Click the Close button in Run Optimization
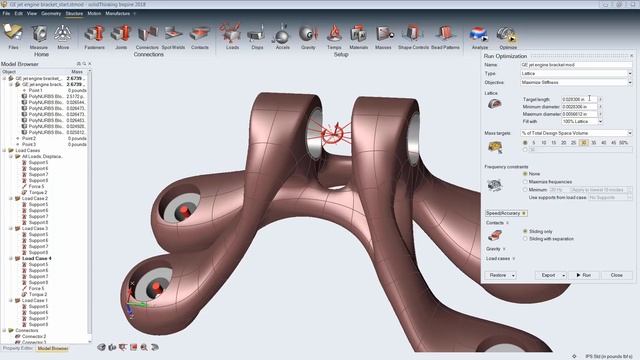The width and height of the screenshot is (640, 360). click(616, 276)
